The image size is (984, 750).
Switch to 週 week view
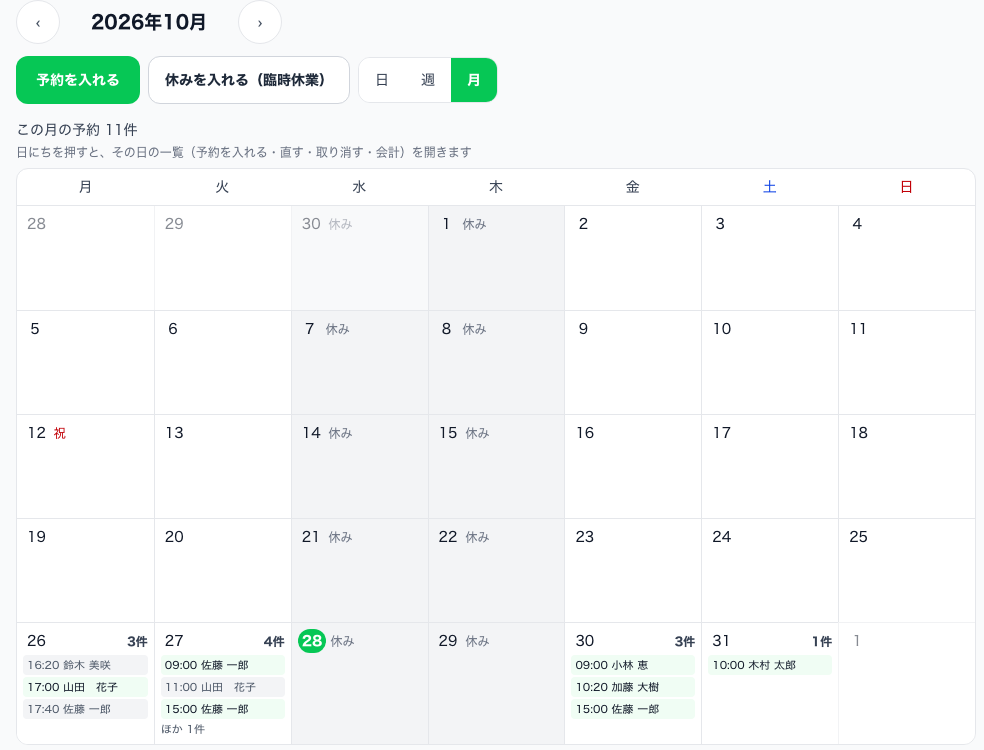[428, 80]
